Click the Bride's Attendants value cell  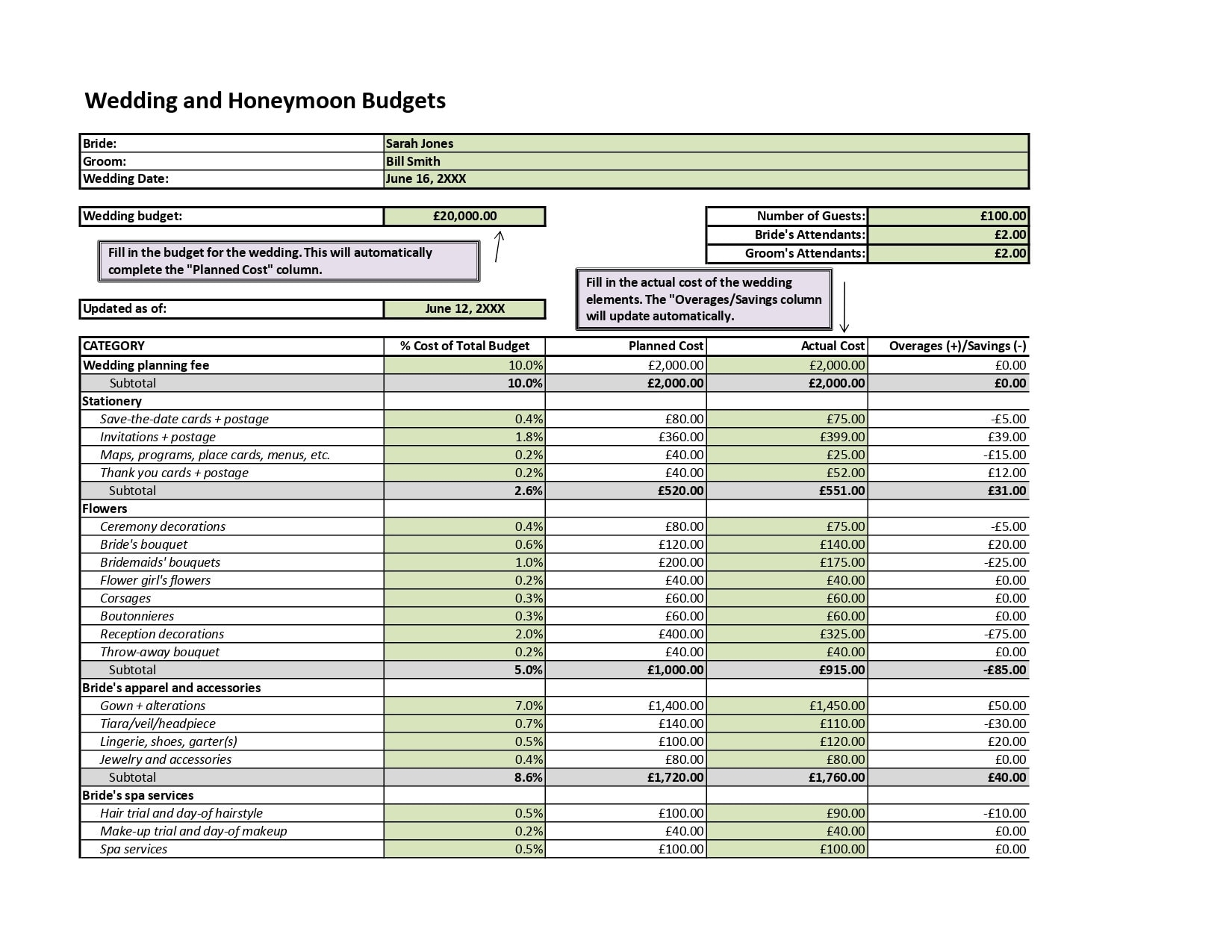(x=948, y=234)
